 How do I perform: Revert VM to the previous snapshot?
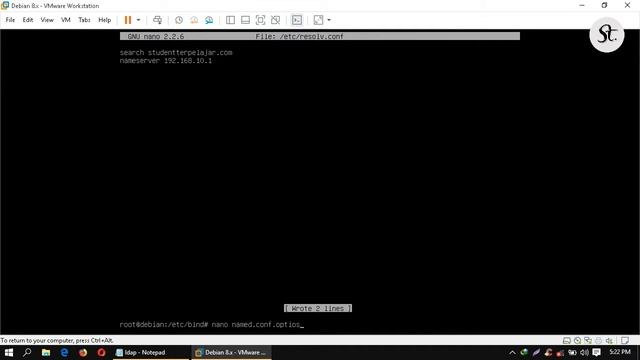coord(194,20)
